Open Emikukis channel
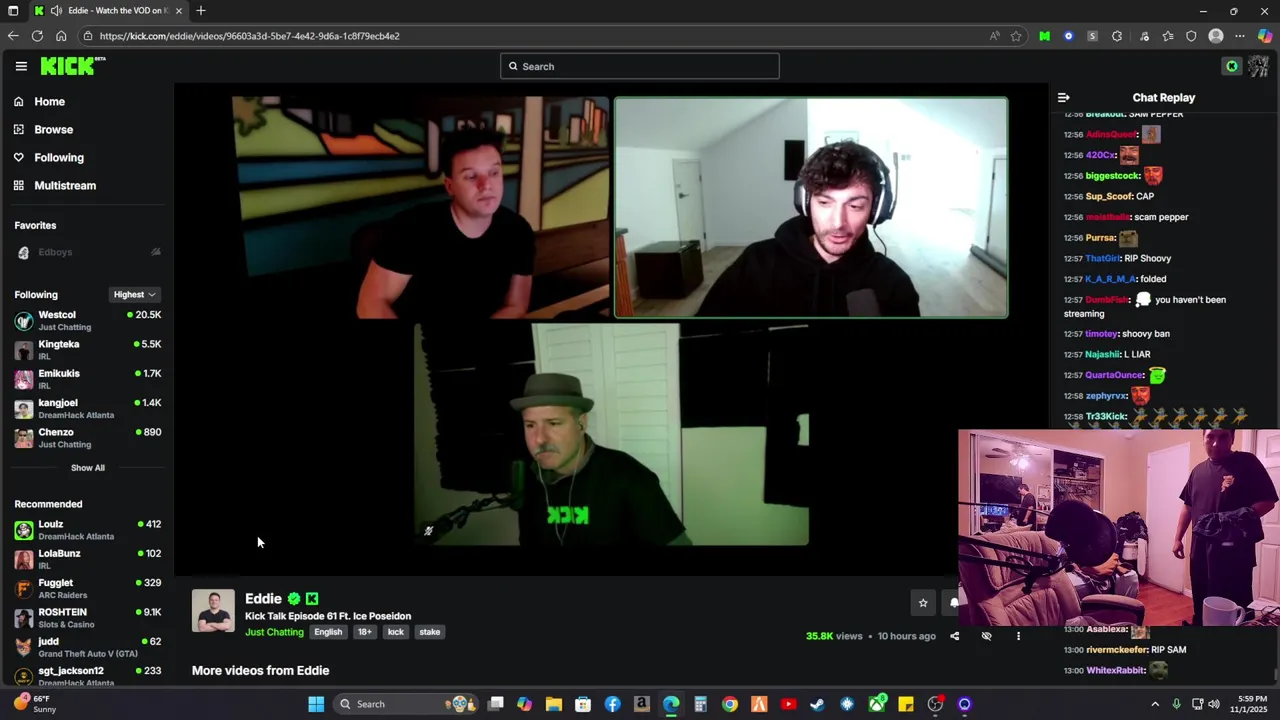1280x720 pixels. click(87, 379)
